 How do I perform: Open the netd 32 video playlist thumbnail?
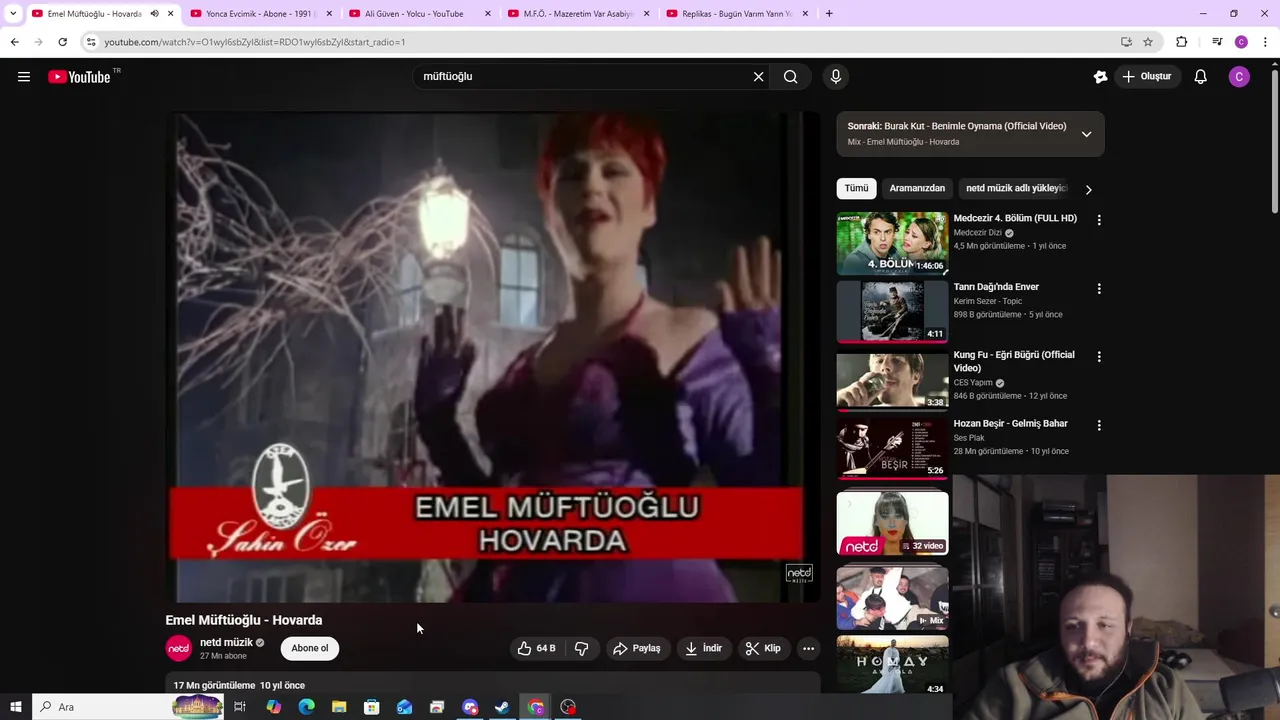(x=892, y=522)
